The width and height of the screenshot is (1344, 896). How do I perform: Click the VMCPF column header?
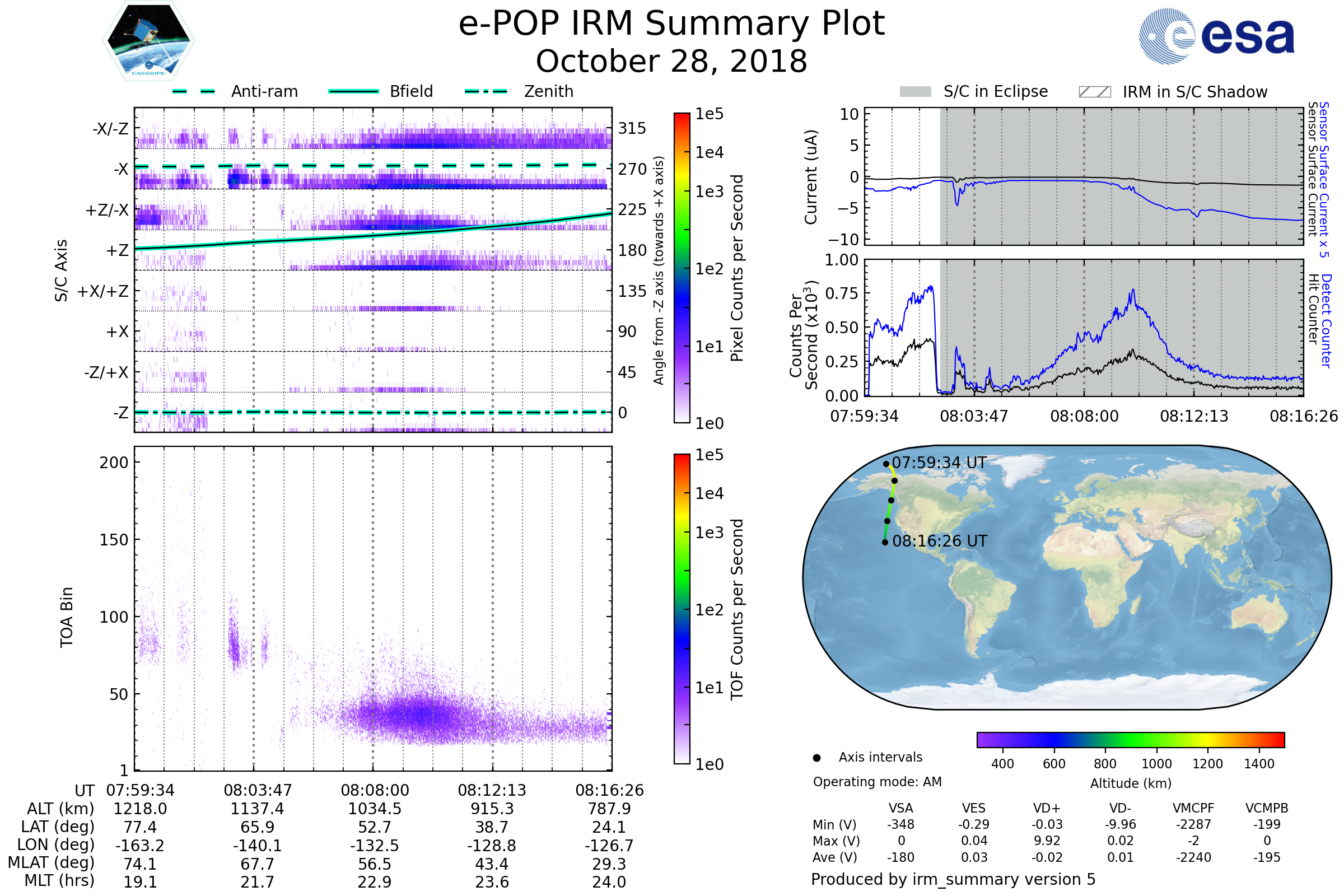tap(1193, 808)
